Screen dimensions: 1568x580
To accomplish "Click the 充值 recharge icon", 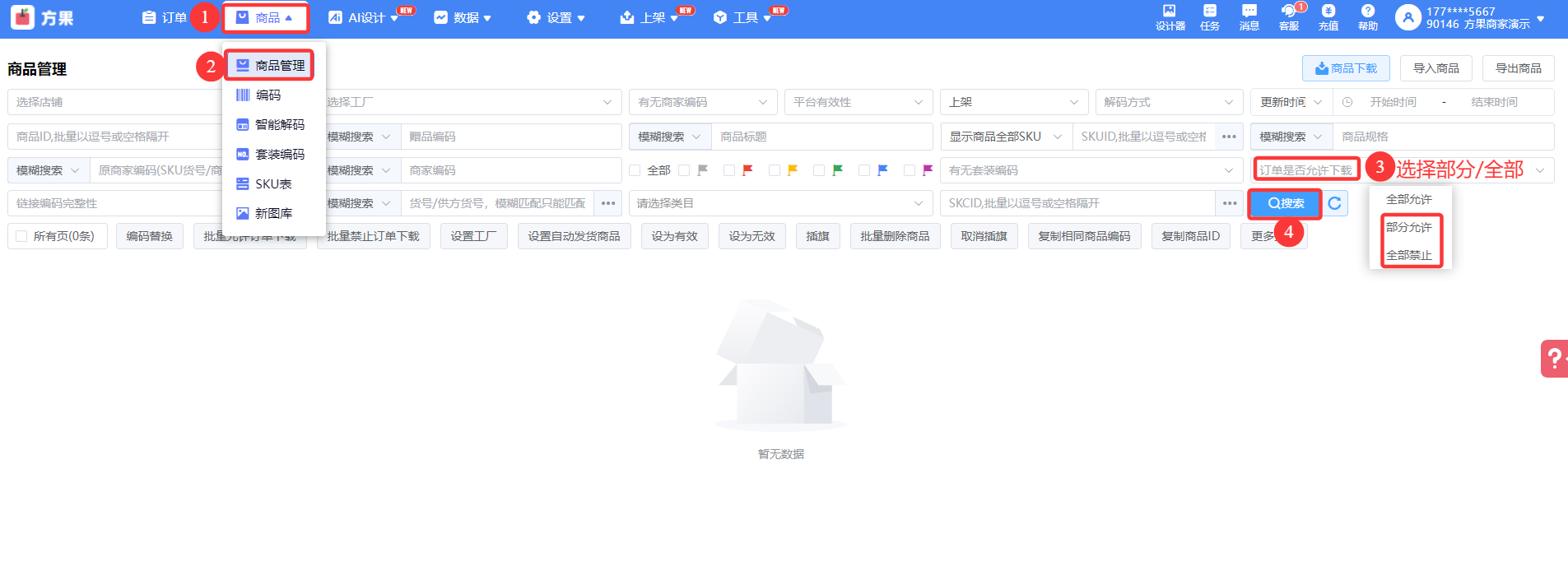I will coord(1328,16).
